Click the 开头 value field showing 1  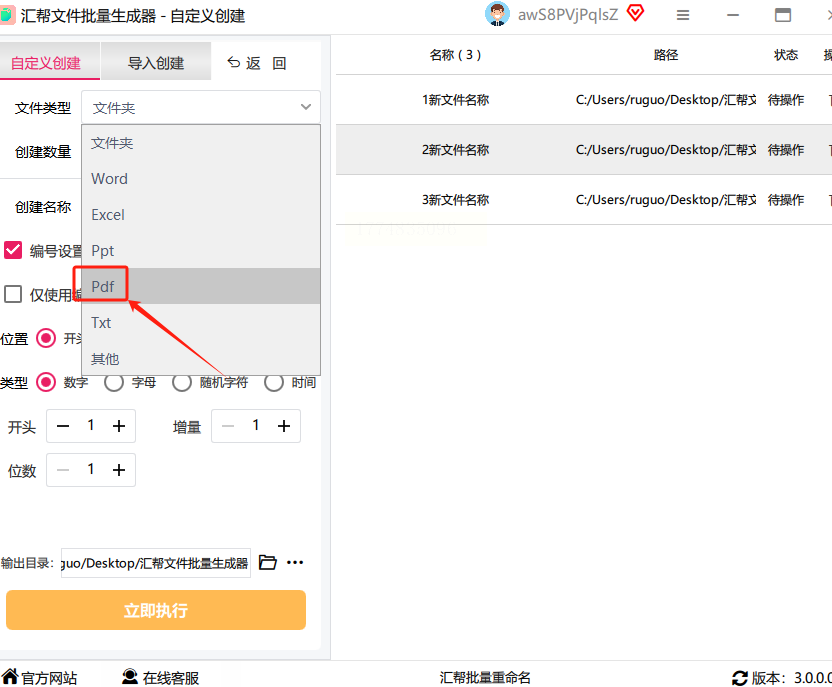[91, 425]
